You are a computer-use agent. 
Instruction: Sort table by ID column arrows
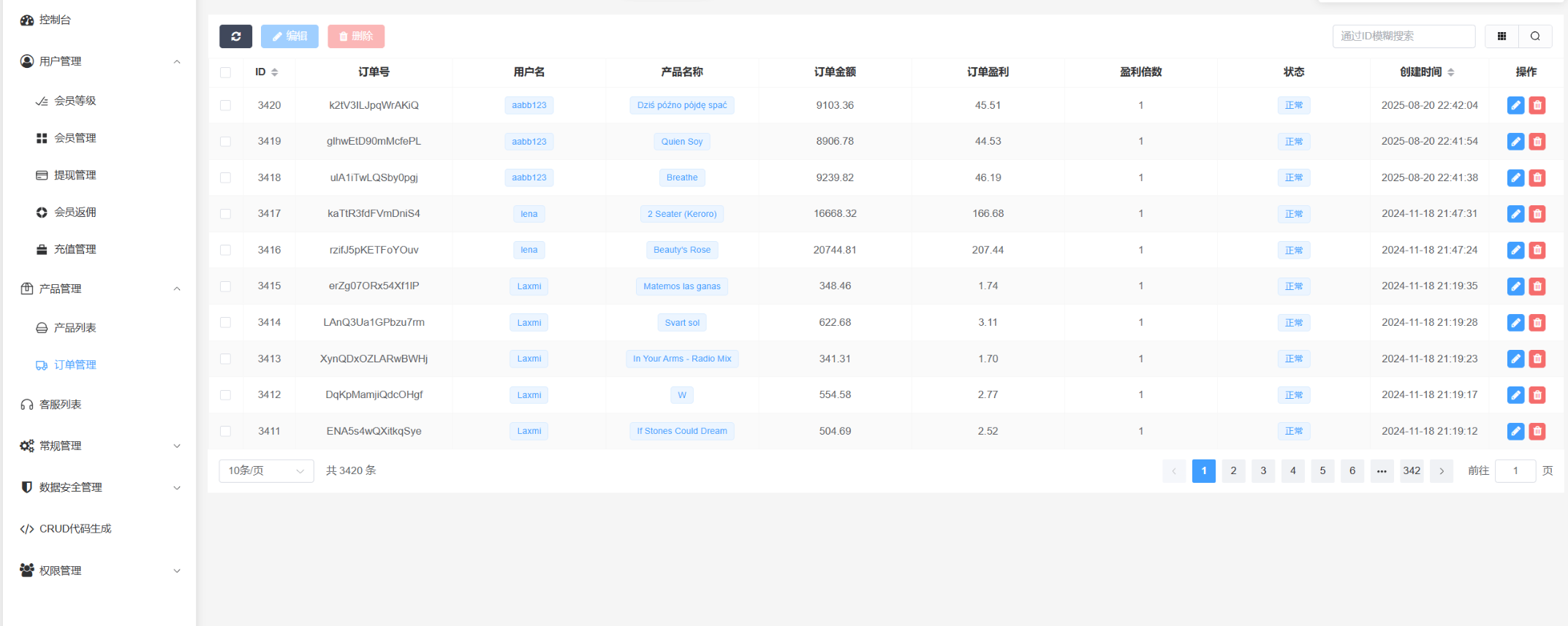coord(275,72)
